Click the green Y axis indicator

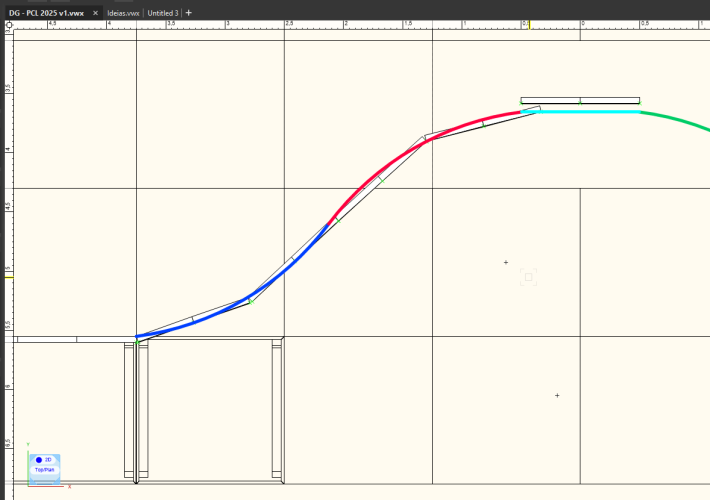(29, 447)
